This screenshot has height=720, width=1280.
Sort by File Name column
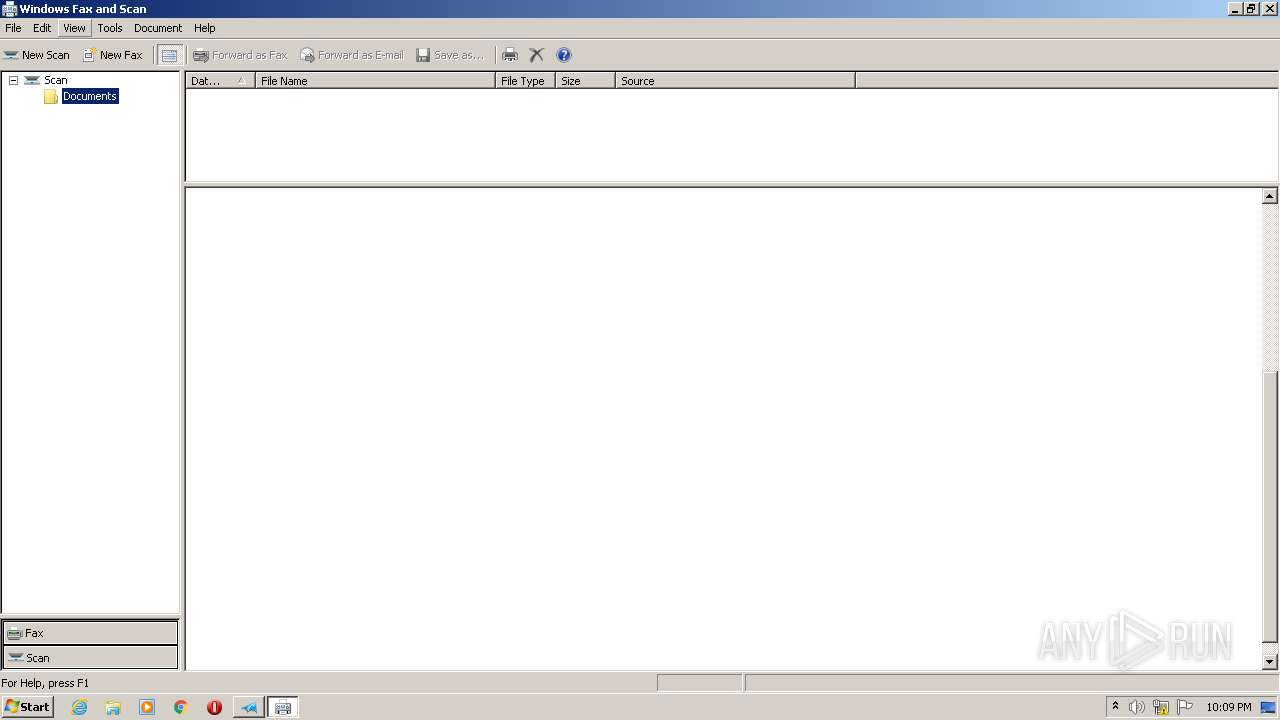[x=375, y=81]
